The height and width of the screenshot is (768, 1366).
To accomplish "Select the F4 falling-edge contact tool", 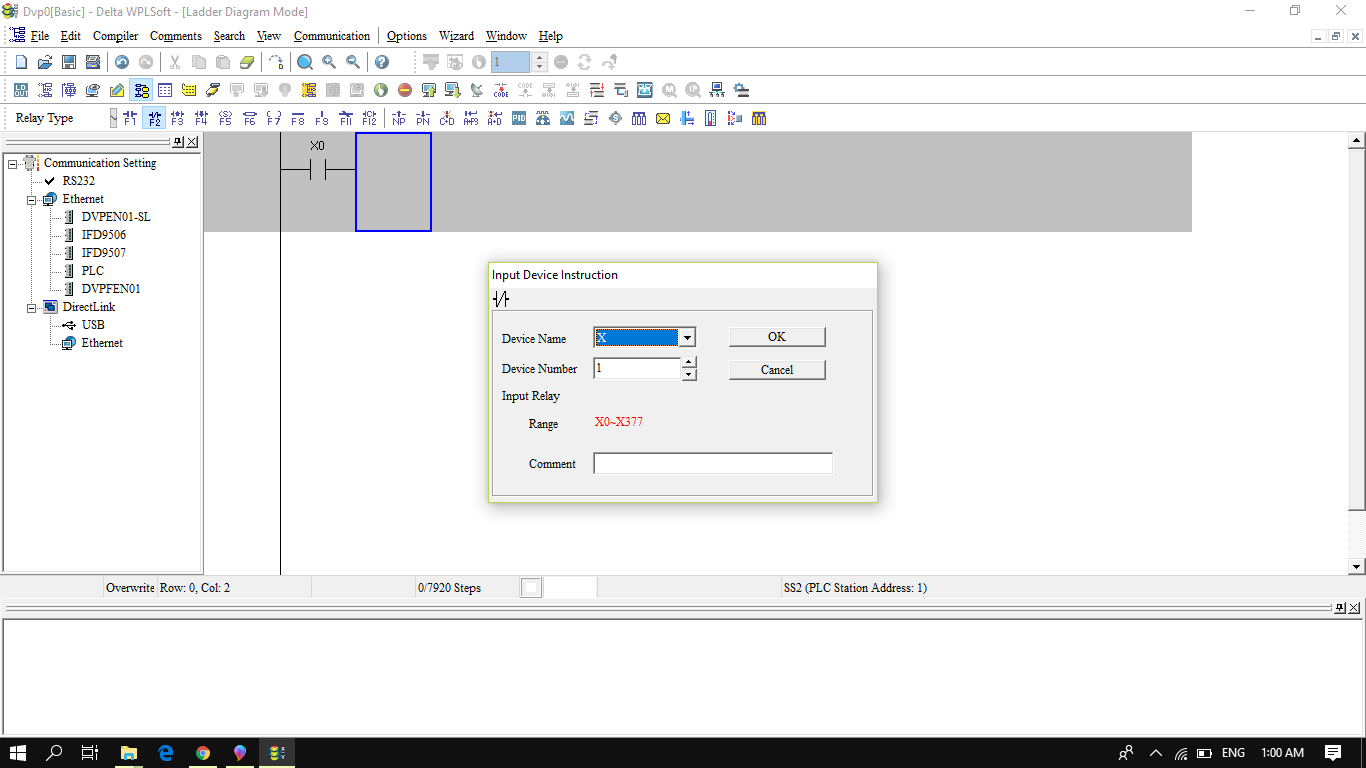I will click(201, 118).
